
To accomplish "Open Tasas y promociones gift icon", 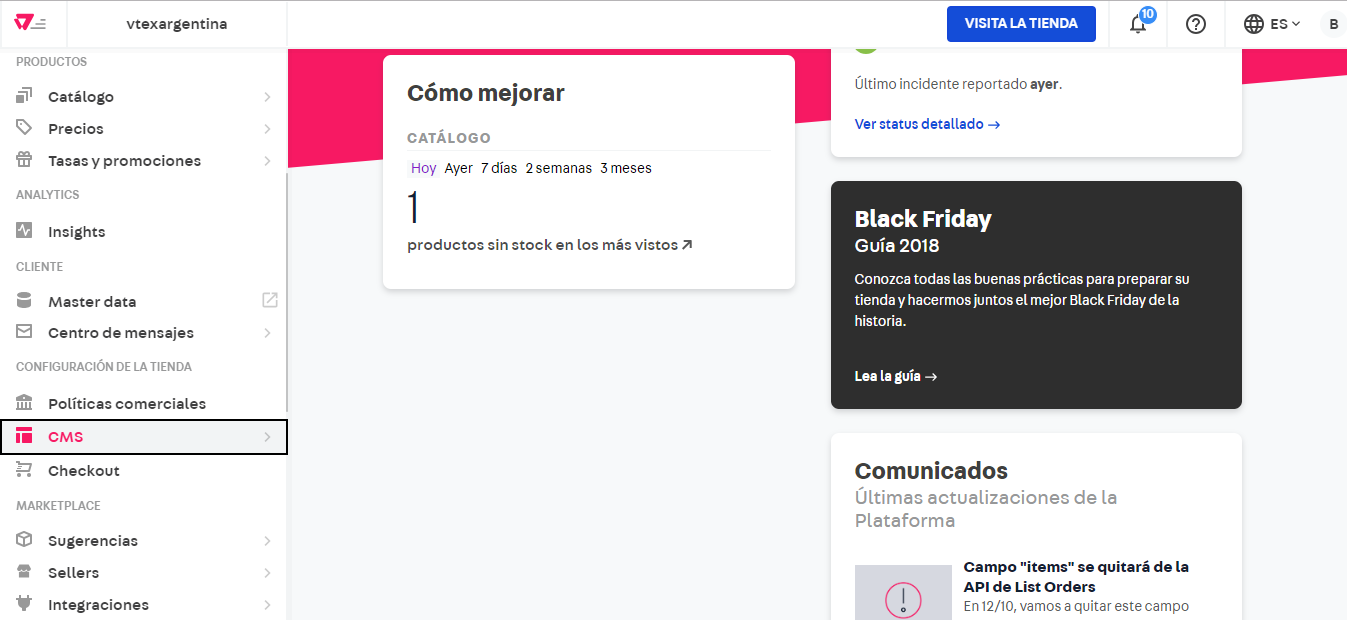I will coord(22,160).
